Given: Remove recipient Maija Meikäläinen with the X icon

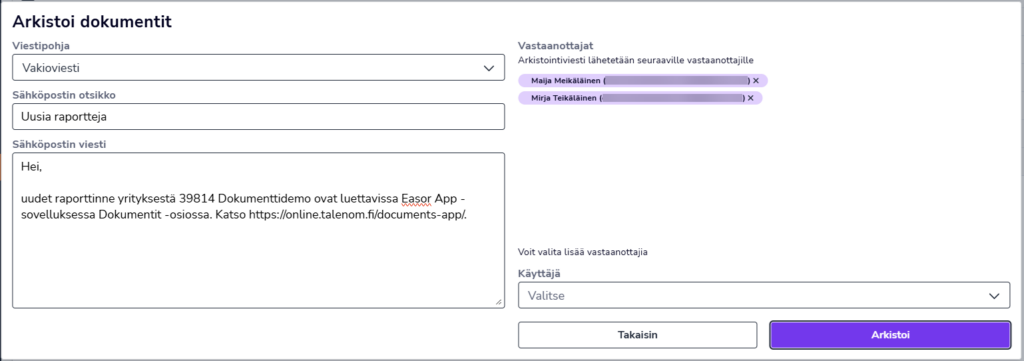Looking at the screenshot, I should (x=756, y=81).
